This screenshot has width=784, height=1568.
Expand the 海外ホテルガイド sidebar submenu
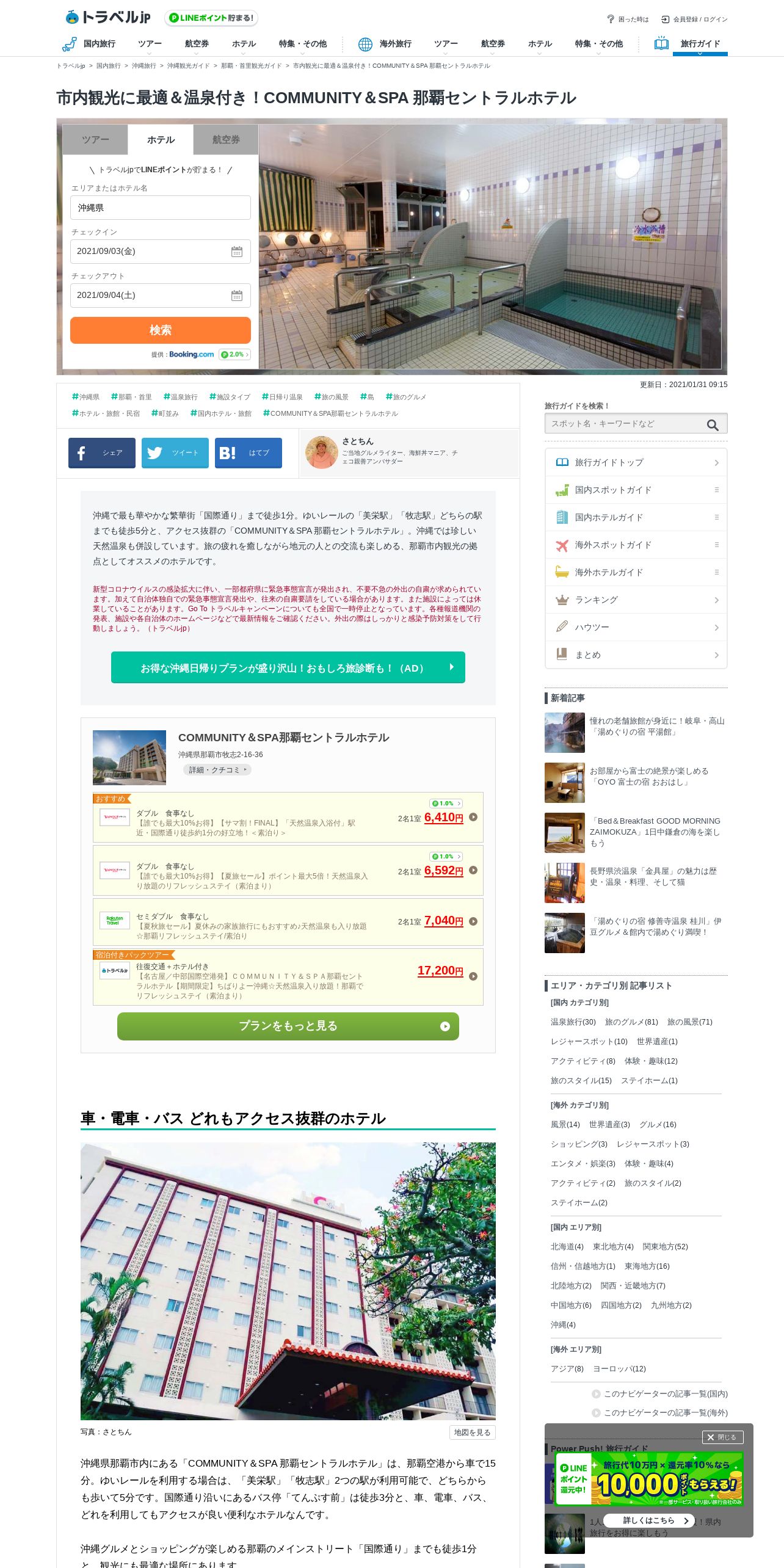point(717,572)
